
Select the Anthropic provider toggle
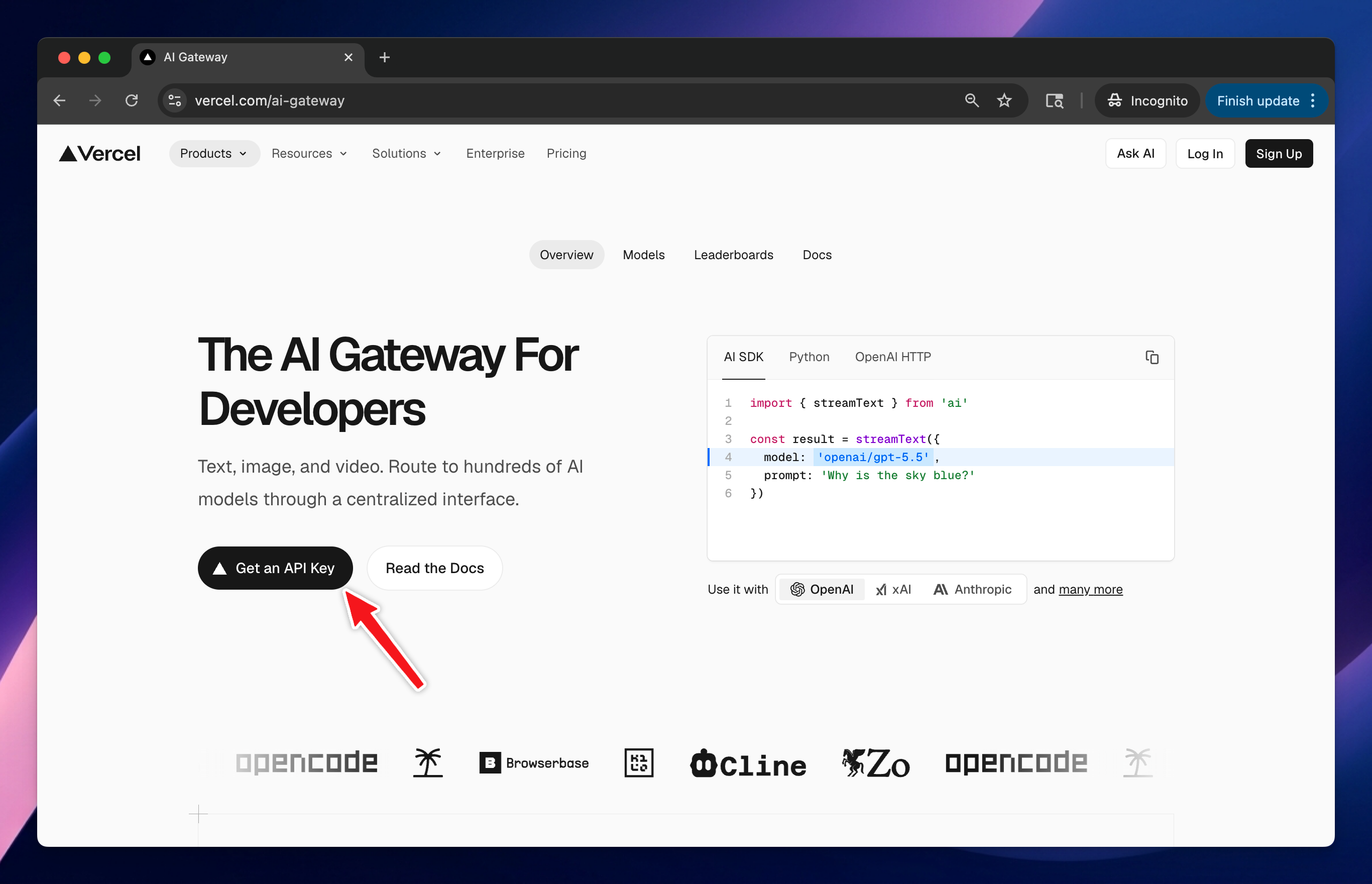coord(973,589)
